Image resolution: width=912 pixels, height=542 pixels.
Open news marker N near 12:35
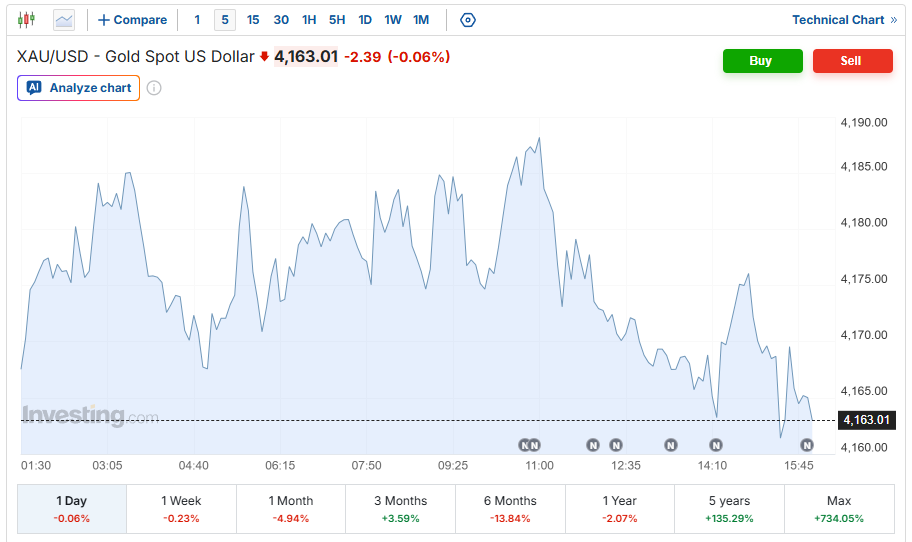tap(616, 445)
